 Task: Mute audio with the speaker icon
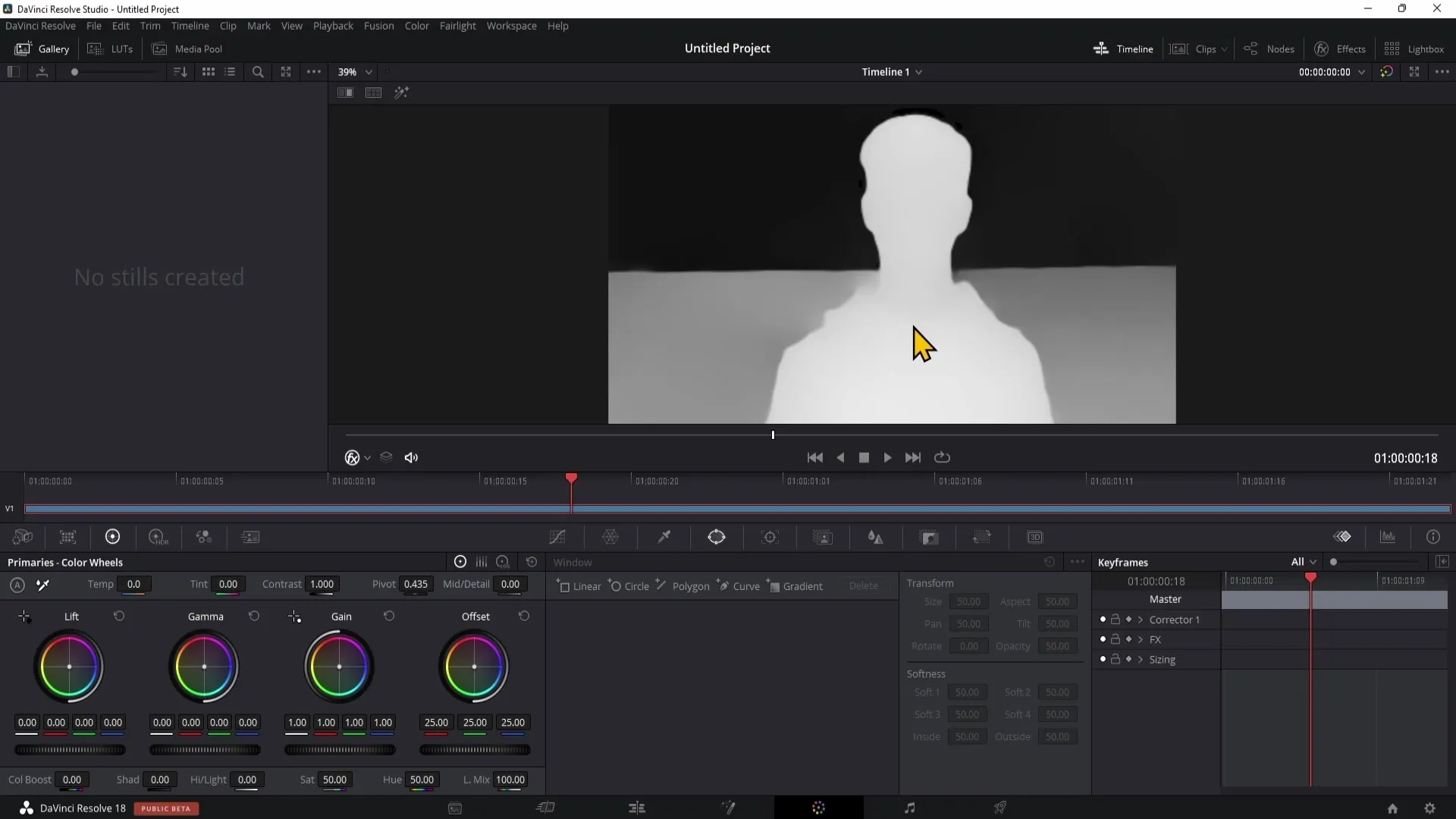[411, 458]
